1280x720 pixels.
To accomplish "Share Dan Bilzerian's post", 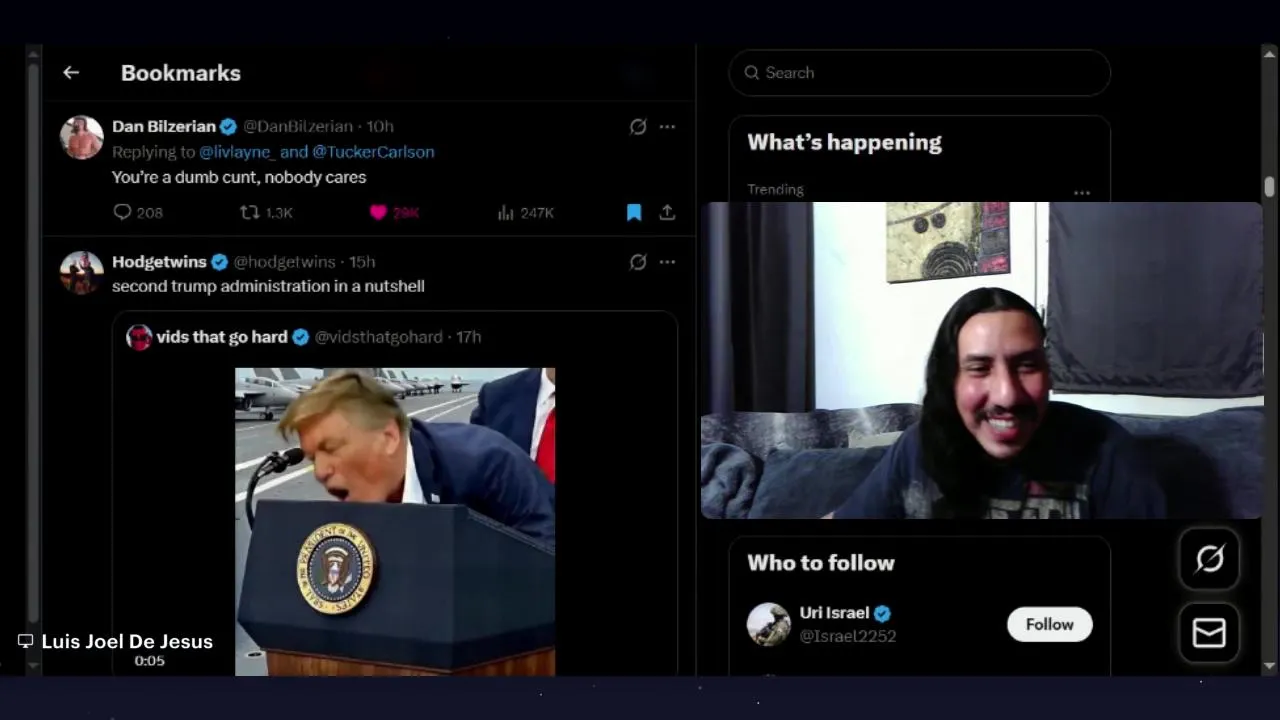I will pyautogui.click(x=667, y=212).
